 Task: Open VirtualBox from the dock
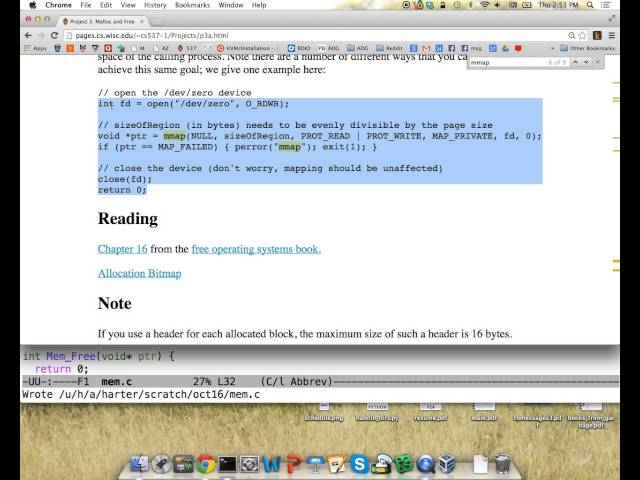pos(447,464)
